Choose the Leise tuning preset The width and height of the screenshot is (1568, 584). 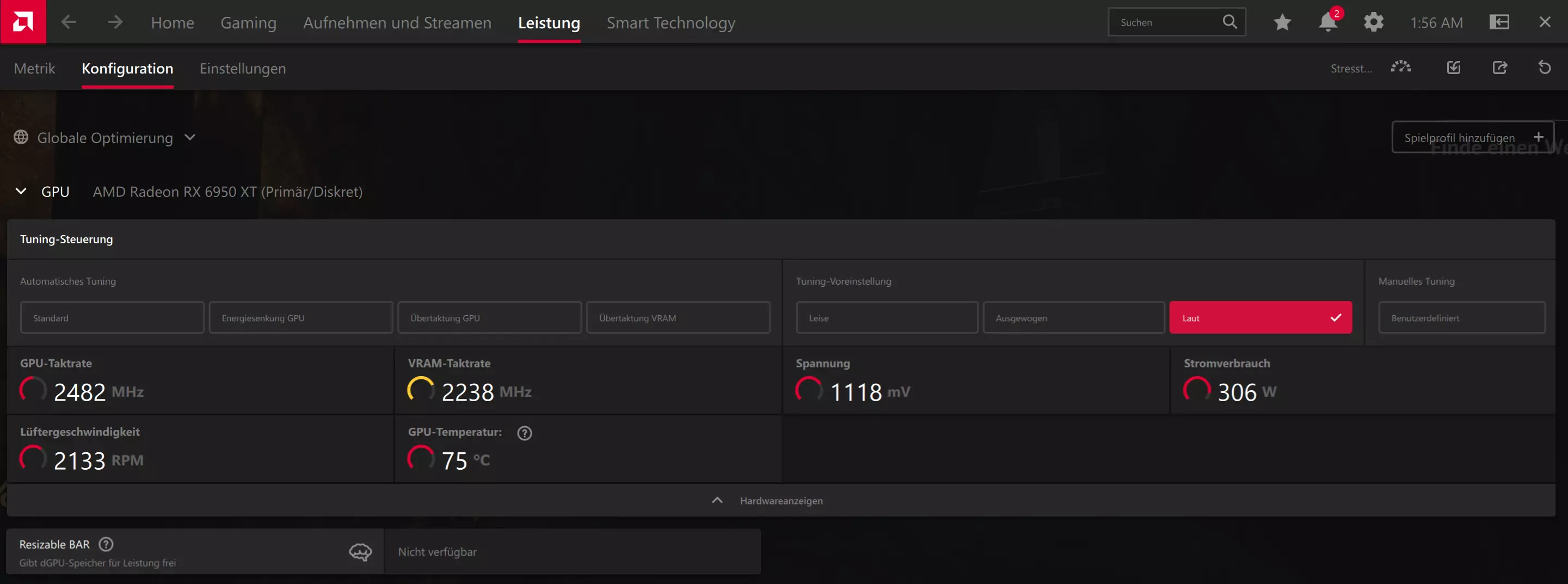(x=887, y=317)
